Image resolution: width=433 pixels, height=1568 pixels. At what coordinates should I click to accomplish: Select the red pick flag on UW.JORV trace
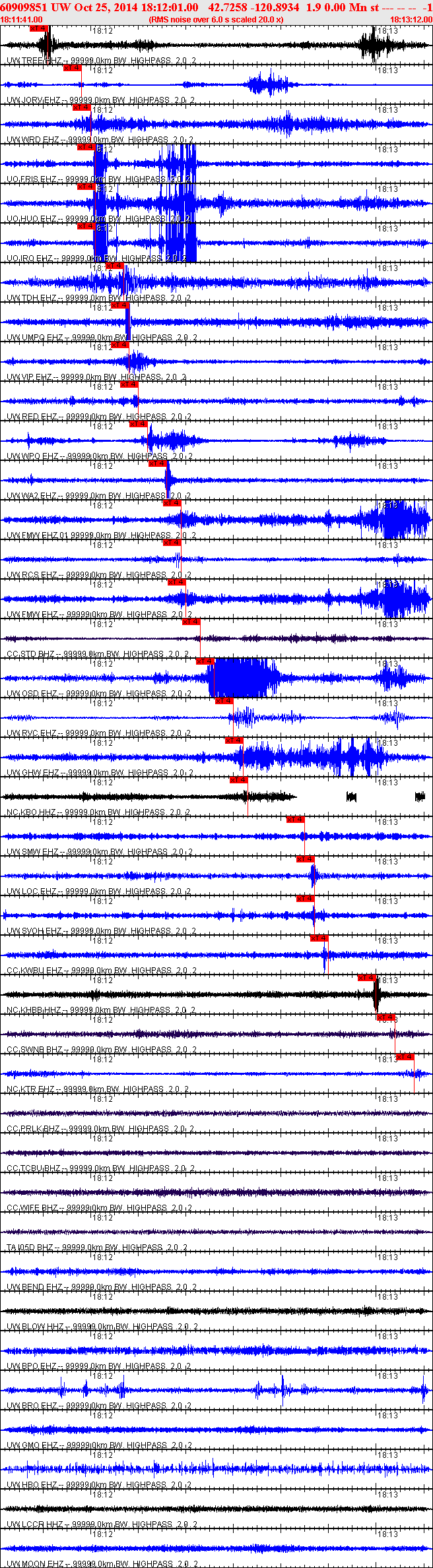pos(72,68)
